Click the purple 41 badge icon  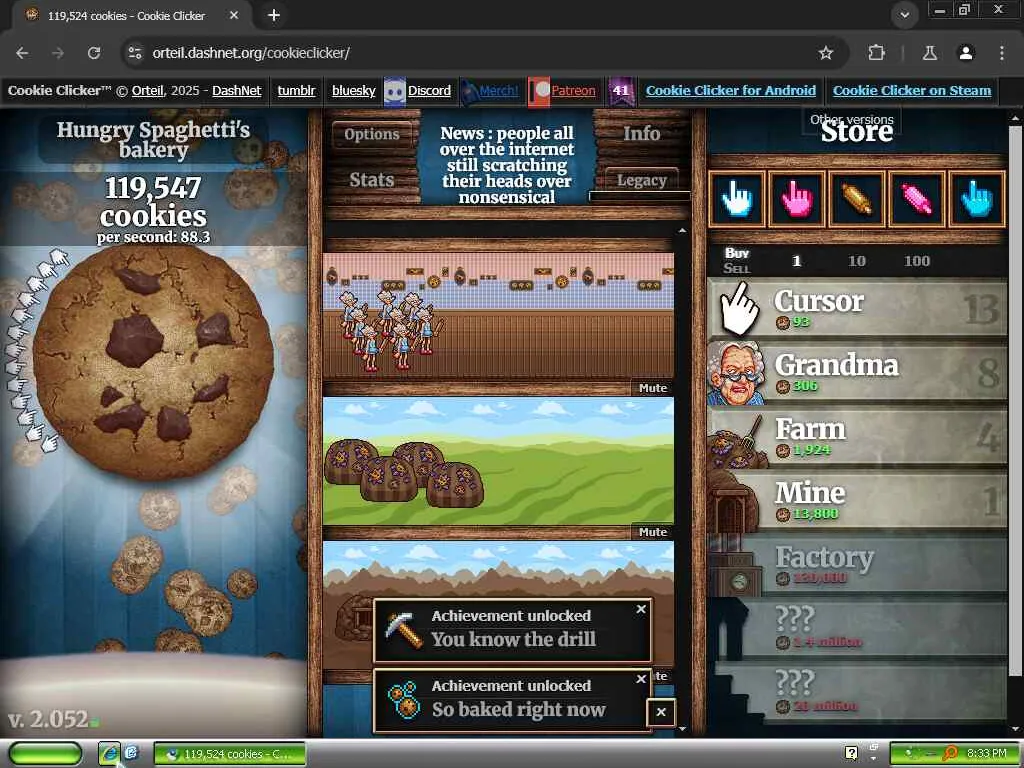(x=620, y=90)
